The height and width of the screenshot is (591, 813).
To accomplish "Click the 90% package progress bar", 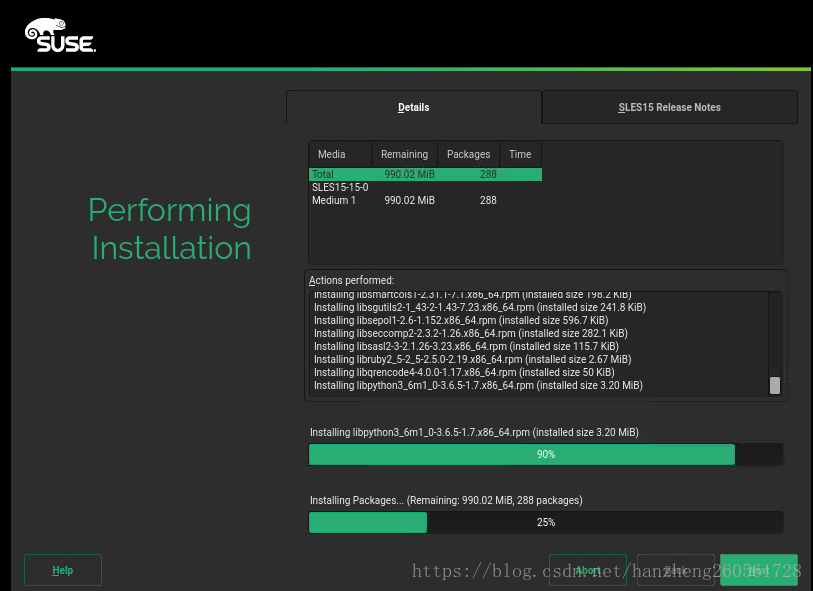I will (545, 454).
